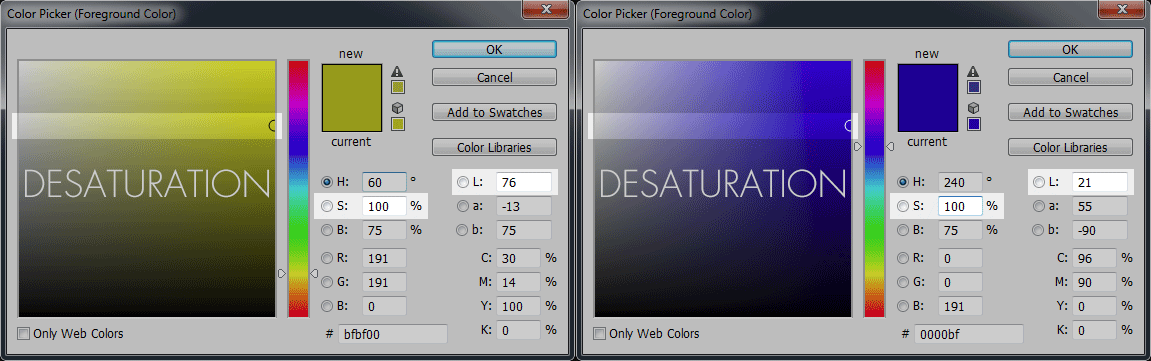The image size is (1151, 361).
Task: Click the S field in blue picker
Action: [x=959, y=206]
